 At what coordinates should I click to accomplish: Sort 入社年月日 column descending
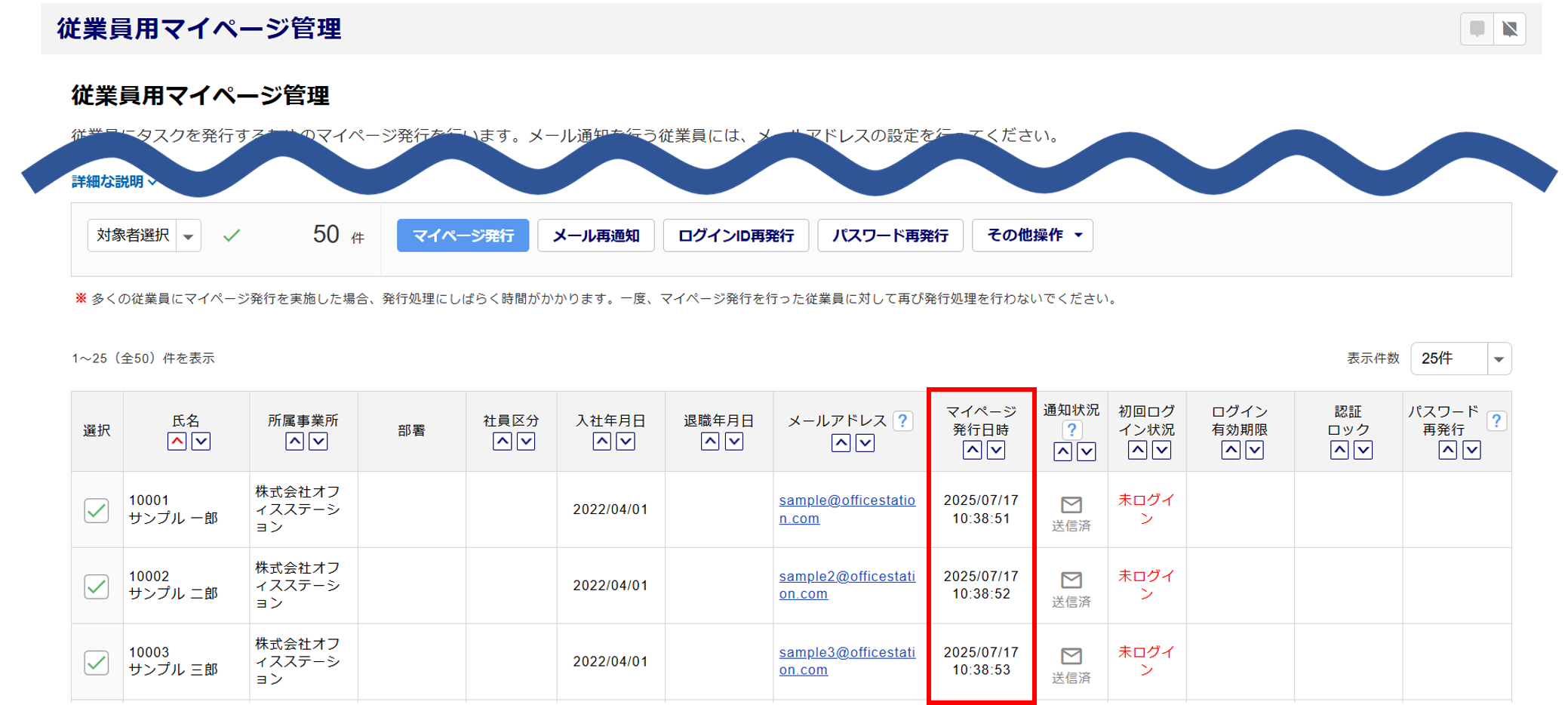(626, 442)
